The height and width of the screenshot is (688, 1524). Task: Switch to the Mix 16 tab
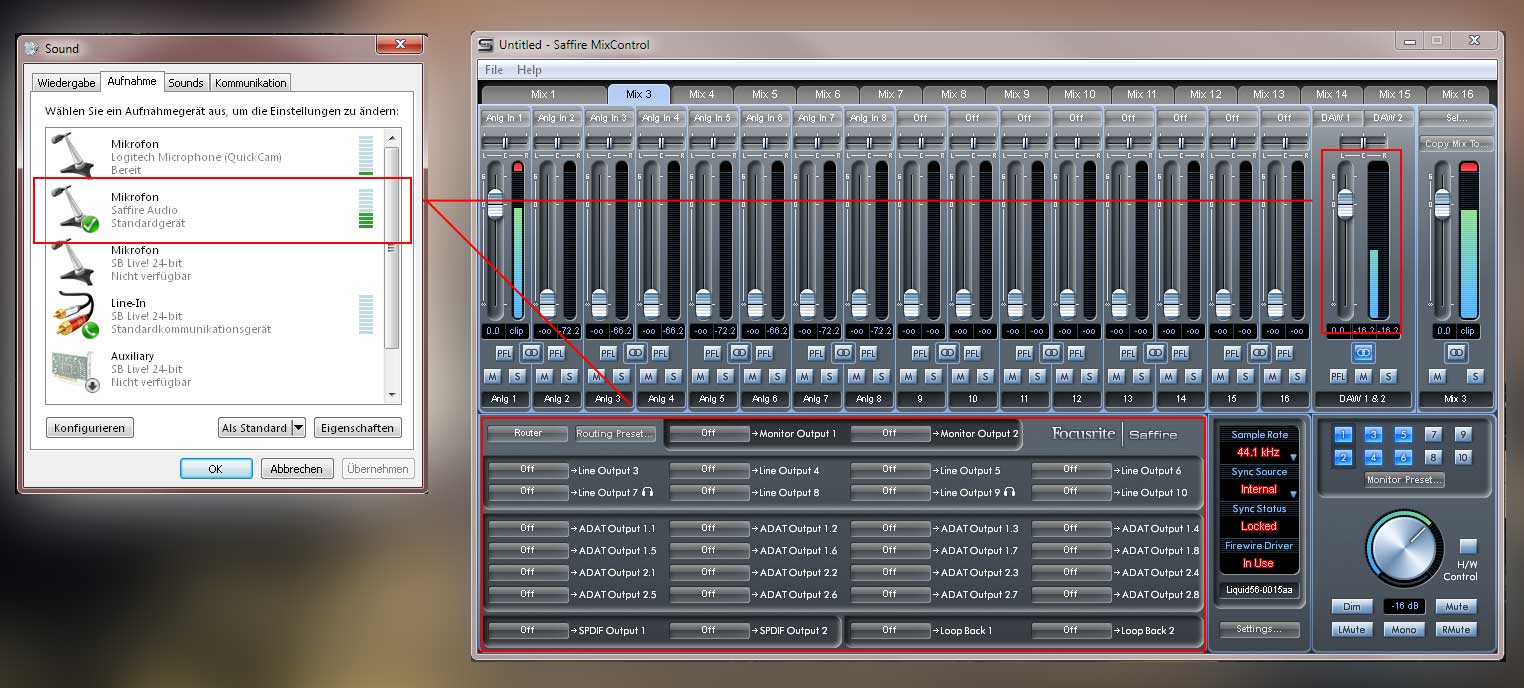1458,94
